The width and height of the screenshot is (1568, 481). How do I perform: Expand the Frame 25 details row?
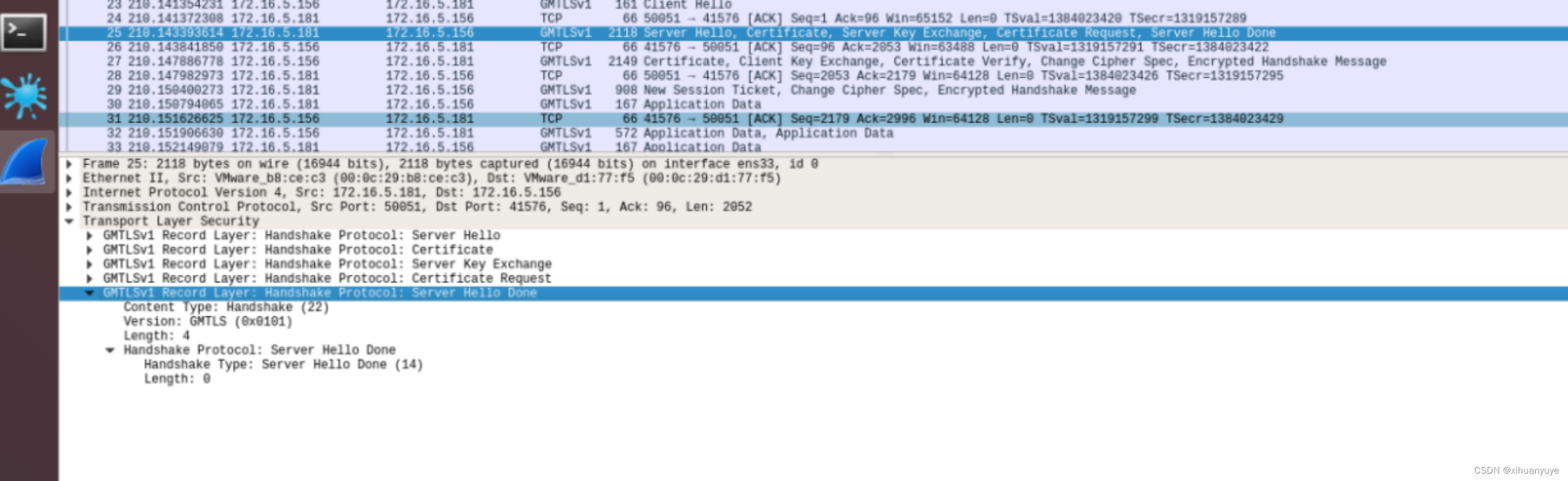[69, 164]
